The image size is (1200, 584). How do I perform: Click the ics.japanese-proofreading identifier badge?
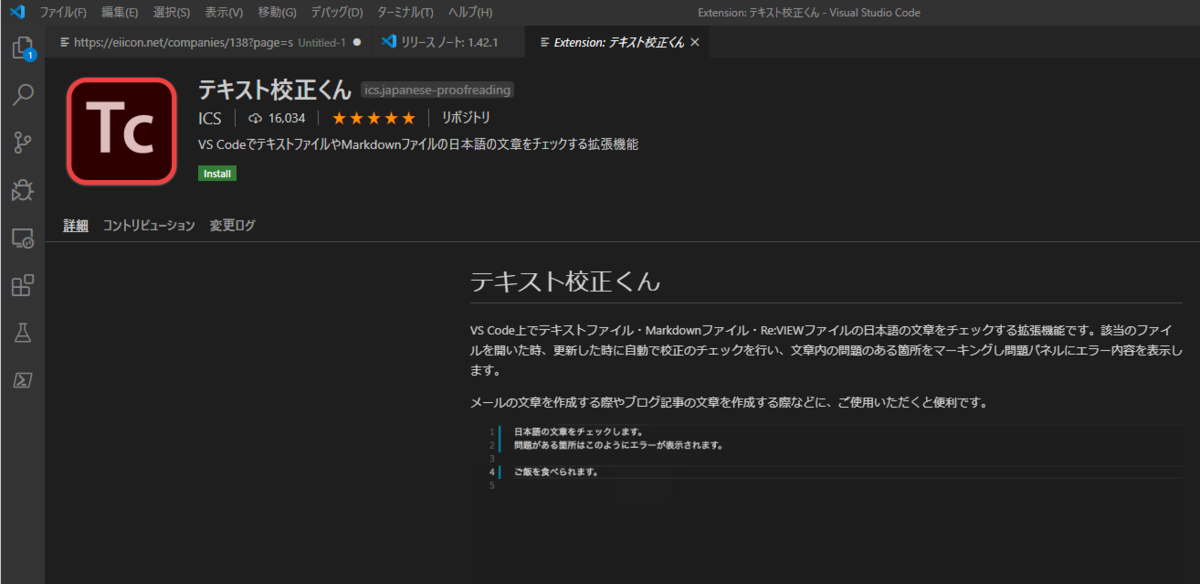437,90
